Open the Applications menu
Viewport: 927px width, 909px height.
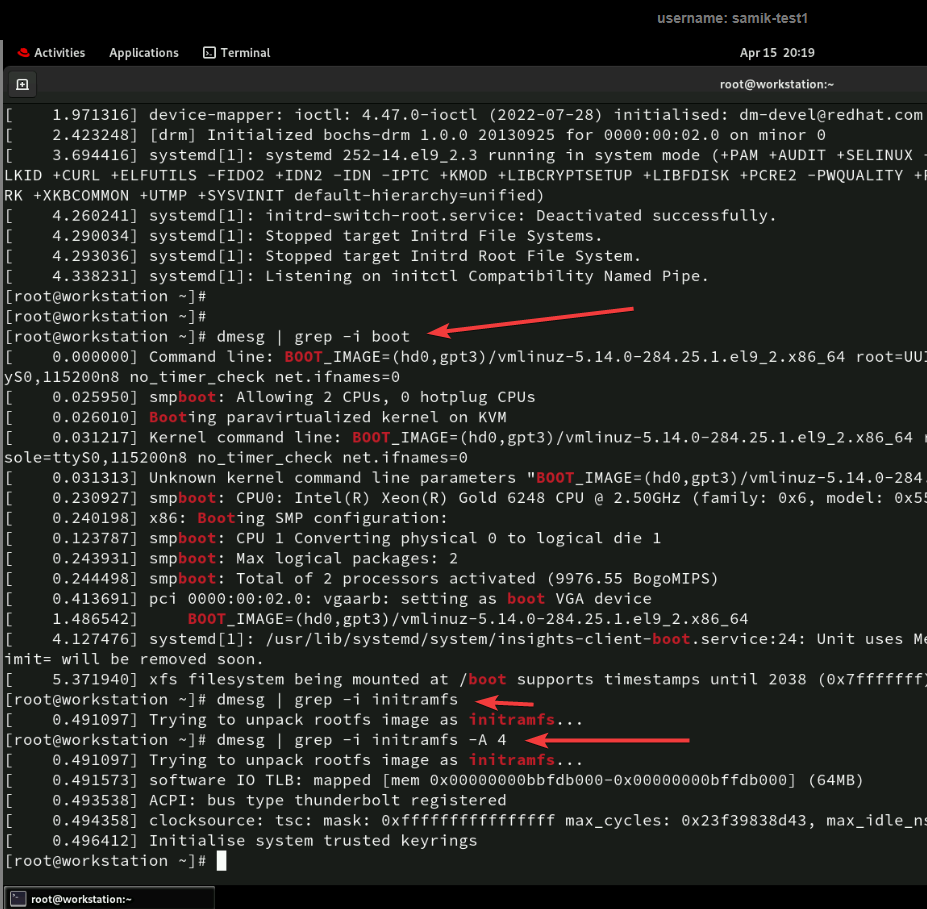(144, 53)
